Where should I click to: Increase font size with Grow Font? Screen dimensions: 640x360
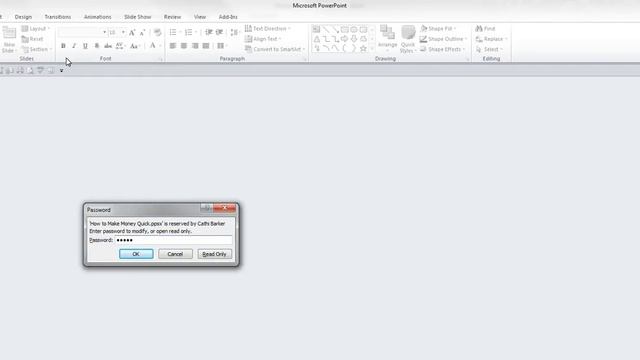[132, 32]
